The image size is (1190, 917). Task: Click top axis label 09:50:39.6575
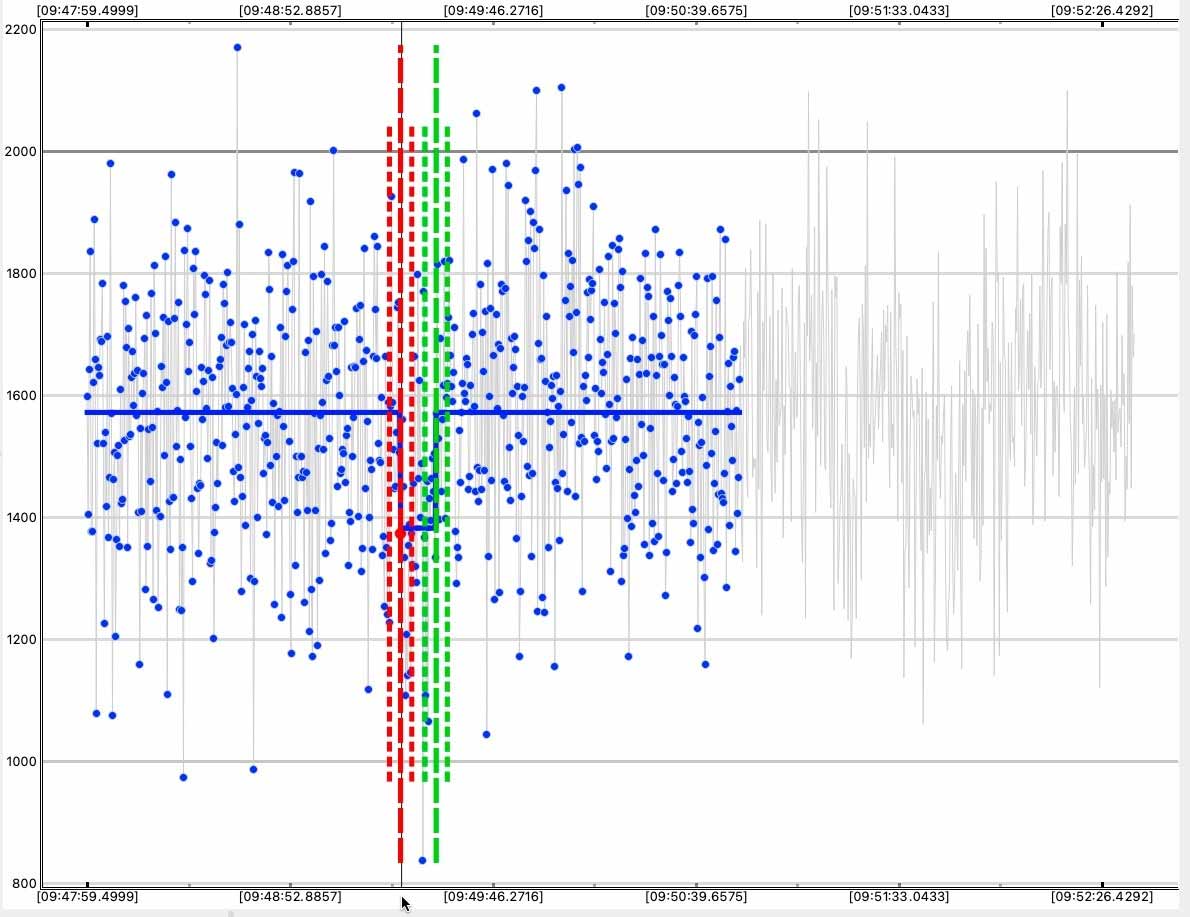pyautogui.click(x=696, y=11)
